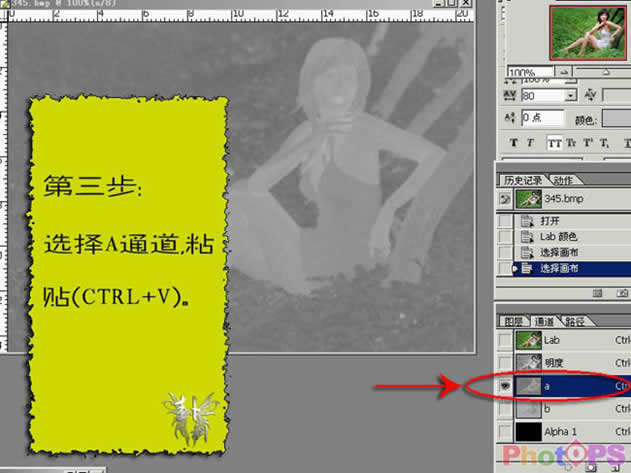
Task: Open the tracking value 80 dropdown
Action: point(571,95)
